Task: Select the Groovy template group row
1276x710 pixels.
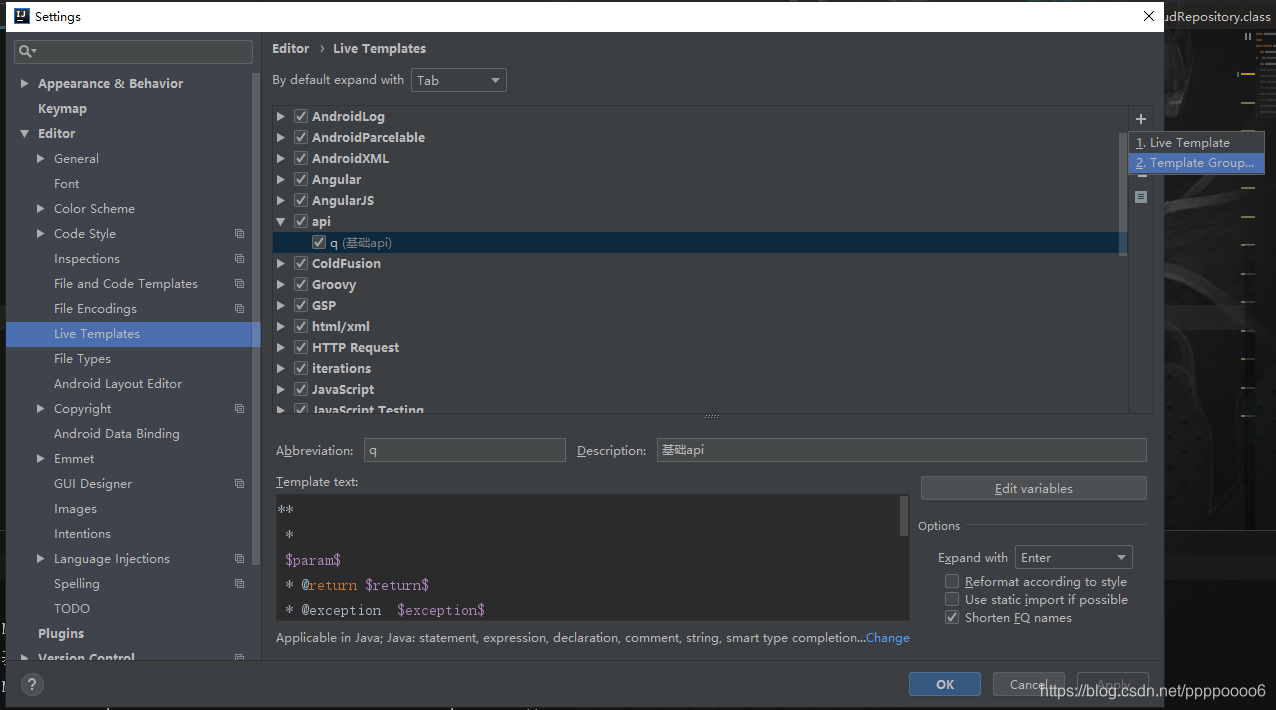Action: point(700,285)
